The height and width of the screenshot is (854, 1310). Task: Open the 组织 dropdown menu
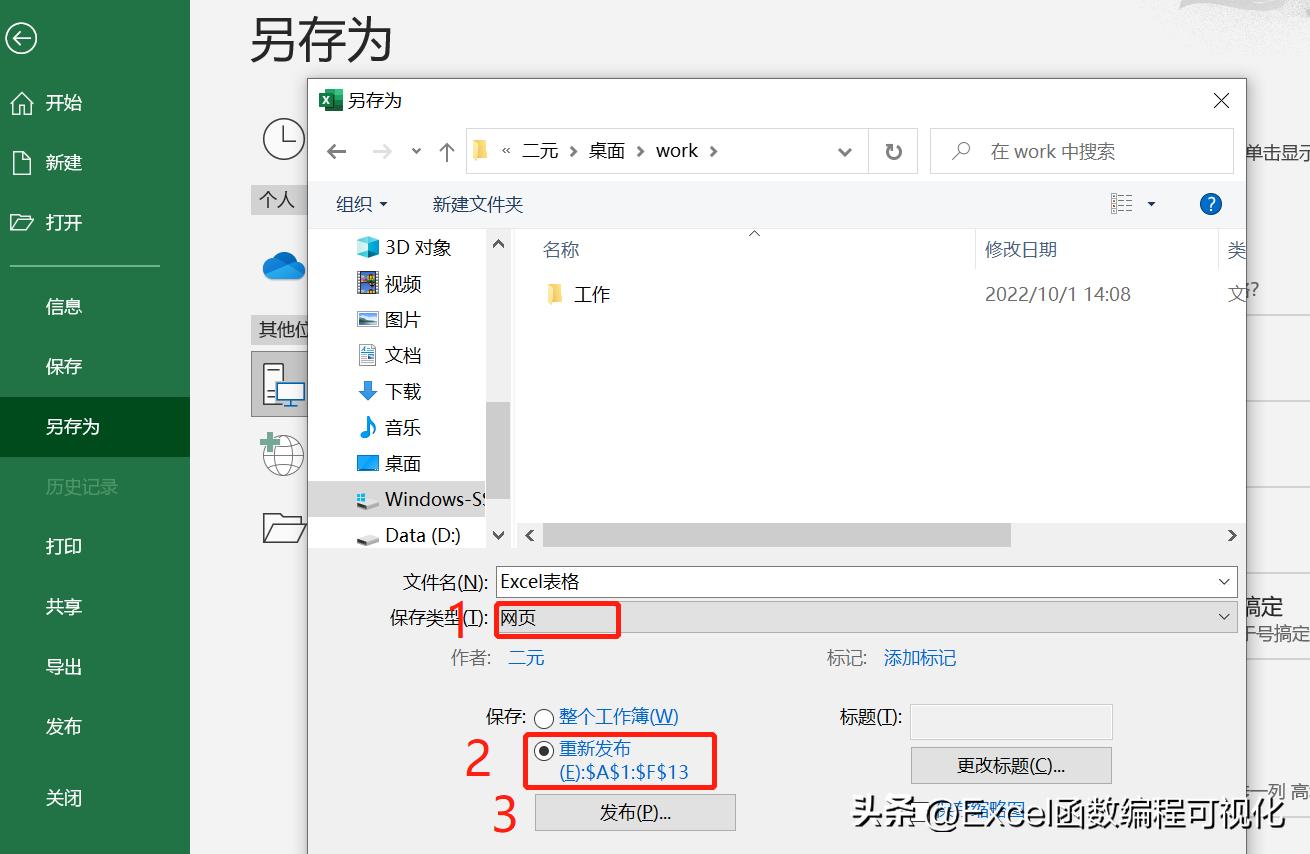click(362, 204)
